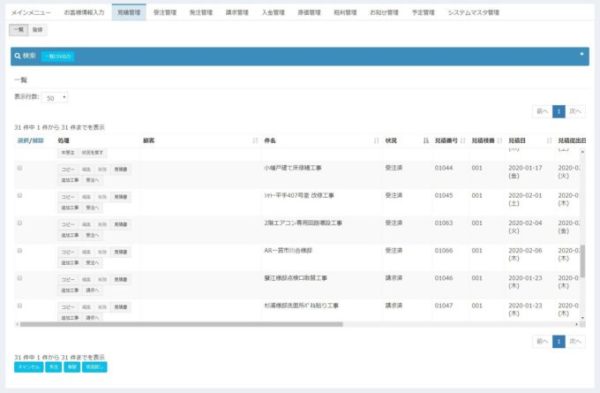Viewport: 600px width, 393px height.
Task: Open the 登録 sub-tab button
Action: (x=38, y=29)
